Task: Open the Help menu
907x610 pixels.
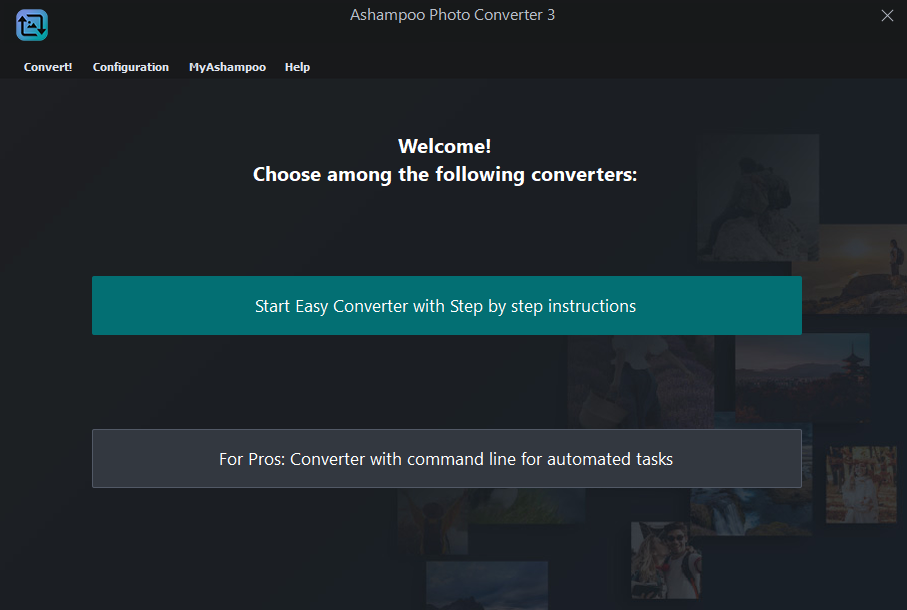Action: click(x=297, y=67)
